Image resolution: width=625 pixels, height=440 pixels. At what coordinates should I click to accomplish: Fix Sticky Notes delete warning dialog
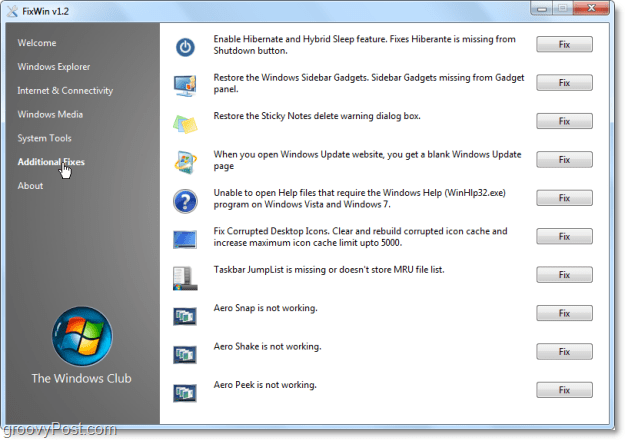564,121
